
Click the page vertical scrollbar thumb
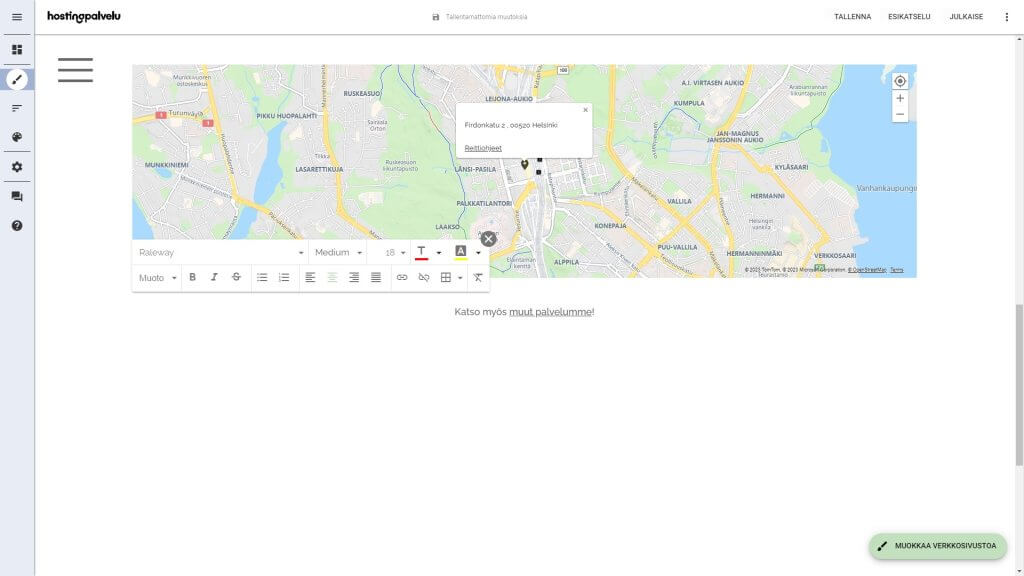tap(1019, 385)
